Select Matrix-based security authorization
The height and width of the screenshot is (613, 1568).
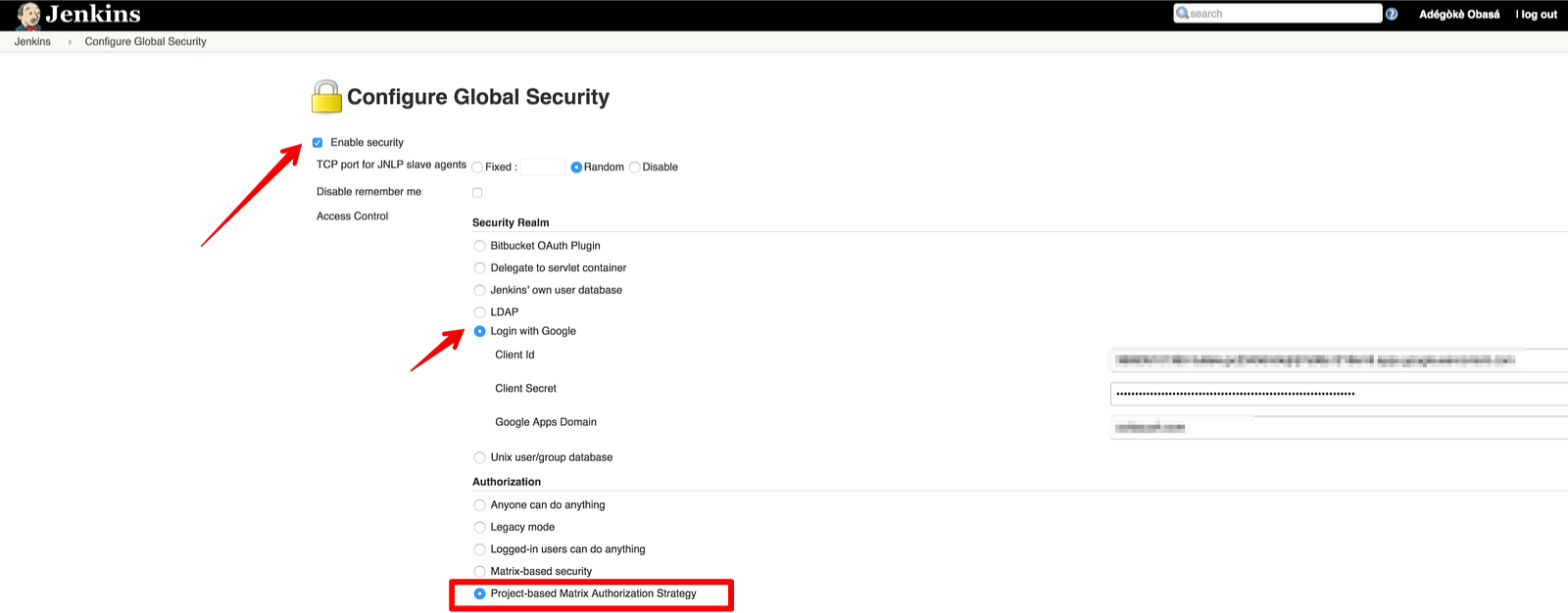(x=479, y=572)
